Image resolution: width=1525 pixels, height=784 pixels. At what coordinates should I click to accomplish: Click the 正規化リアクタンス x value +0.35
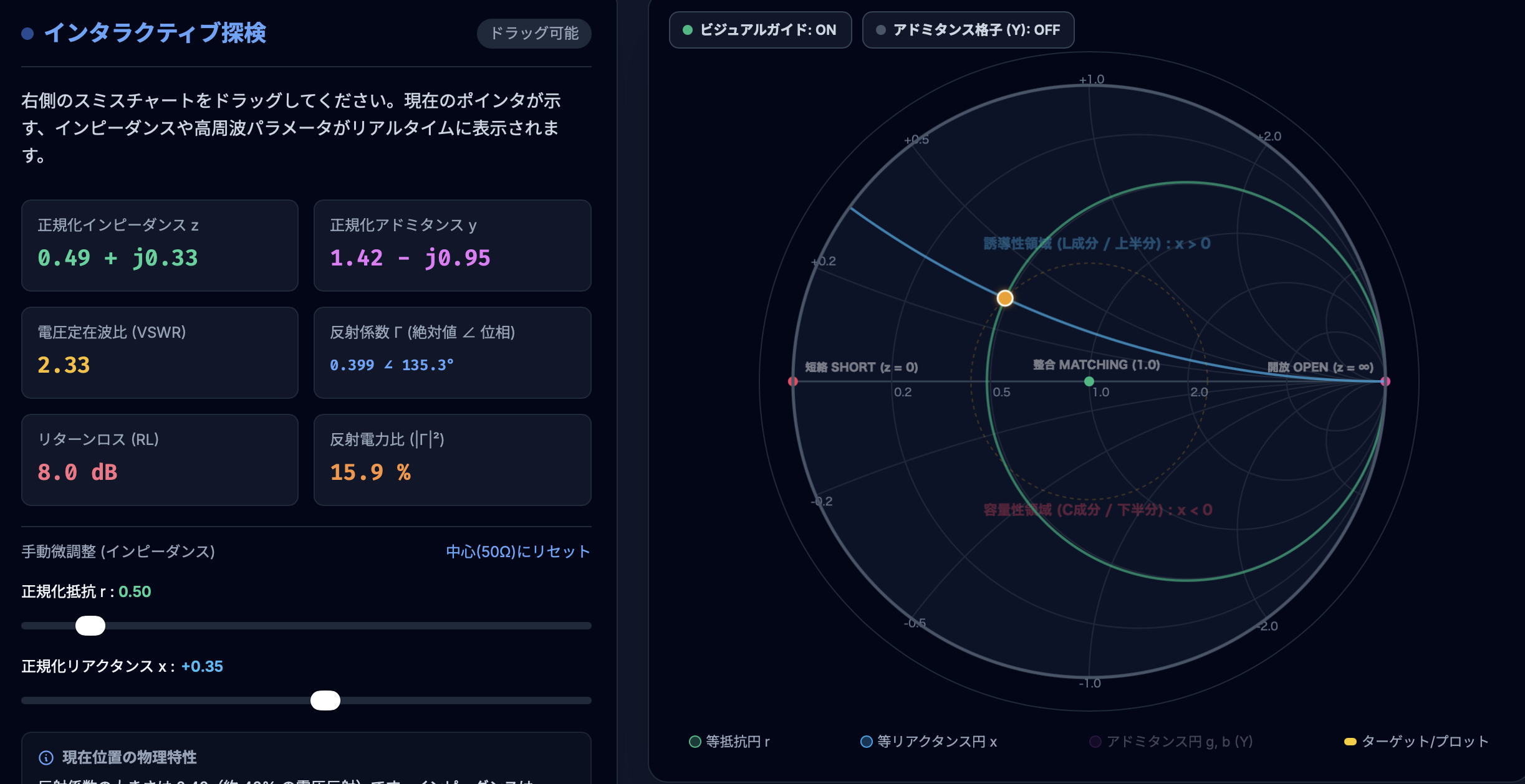[x=202, y=666]
